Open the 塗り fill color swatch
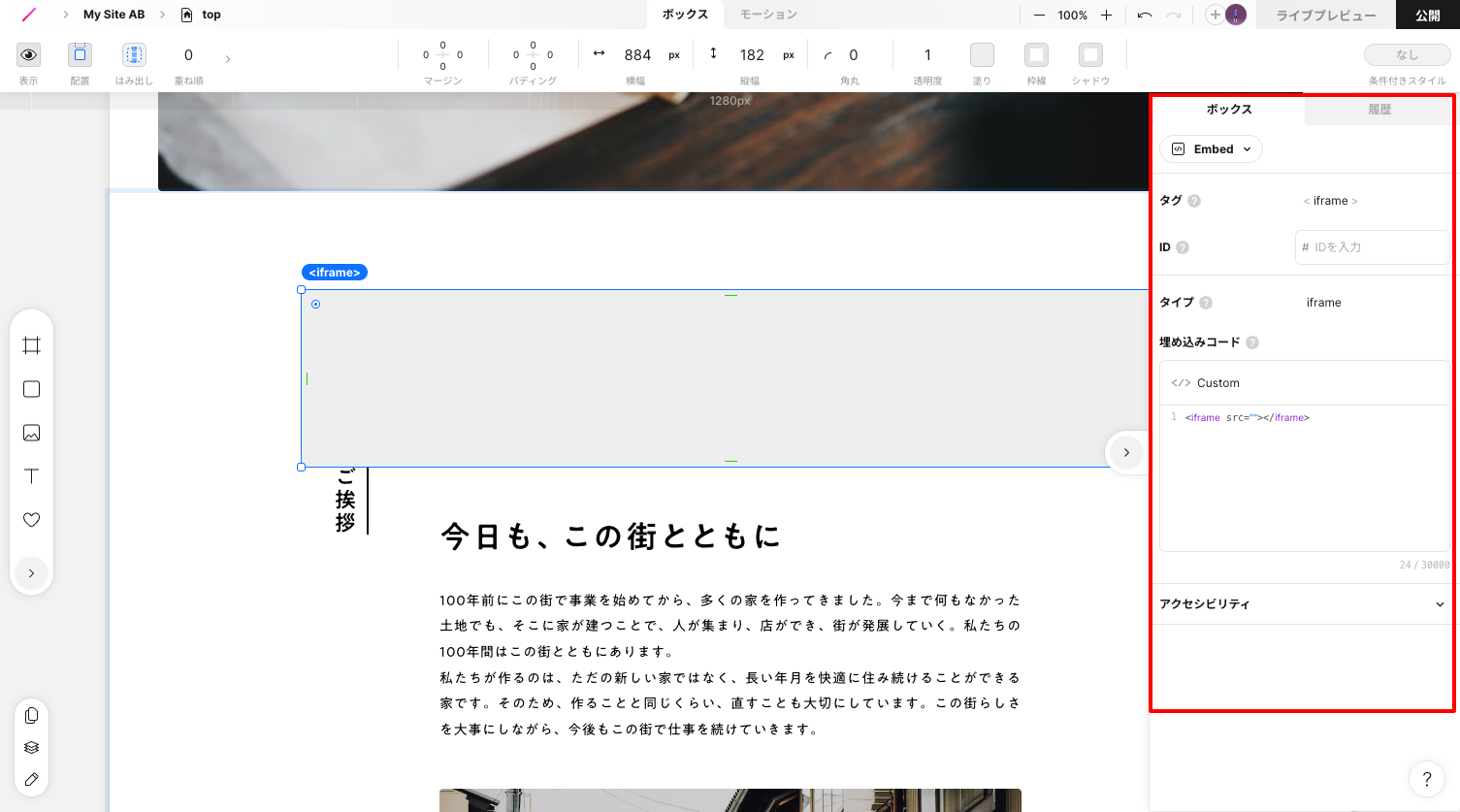This screenshot has height=812, width=1460. pyautogui.click(x=982, y=55)
